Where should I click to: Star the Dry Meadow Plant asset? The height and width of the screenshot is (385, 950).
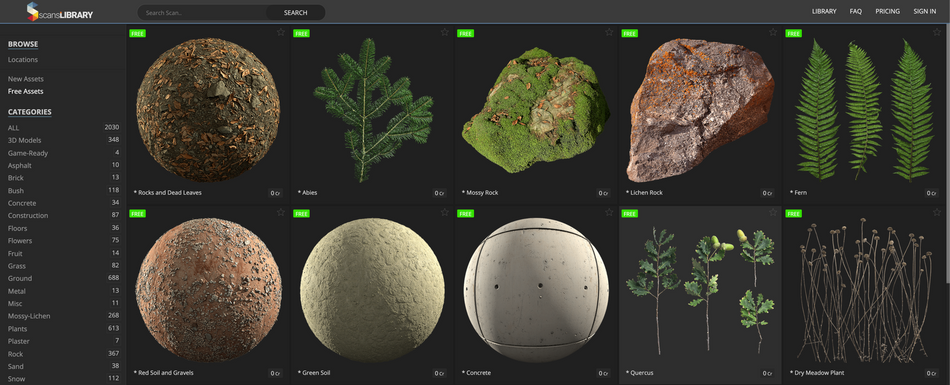937,212
